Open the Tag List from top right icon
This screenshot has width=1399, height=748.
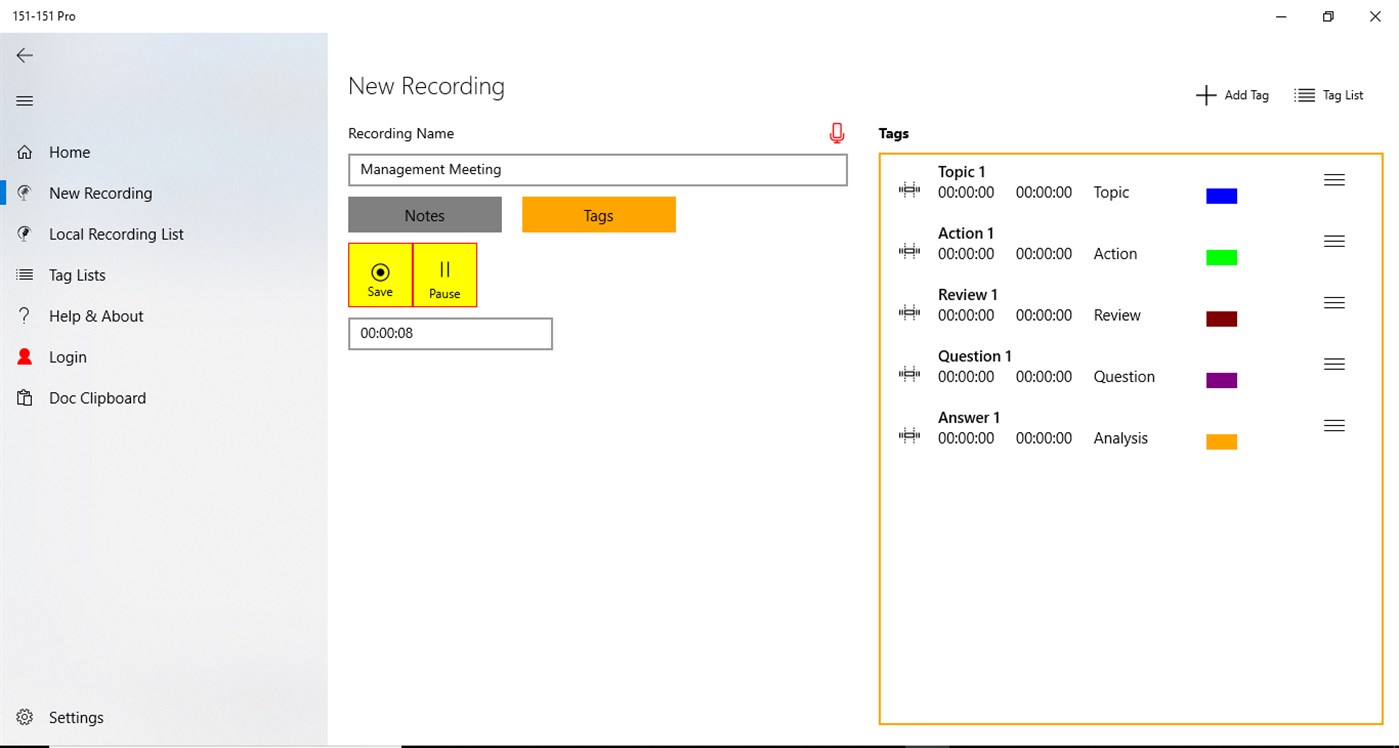pyautogui.click(x=1328, y=94)
